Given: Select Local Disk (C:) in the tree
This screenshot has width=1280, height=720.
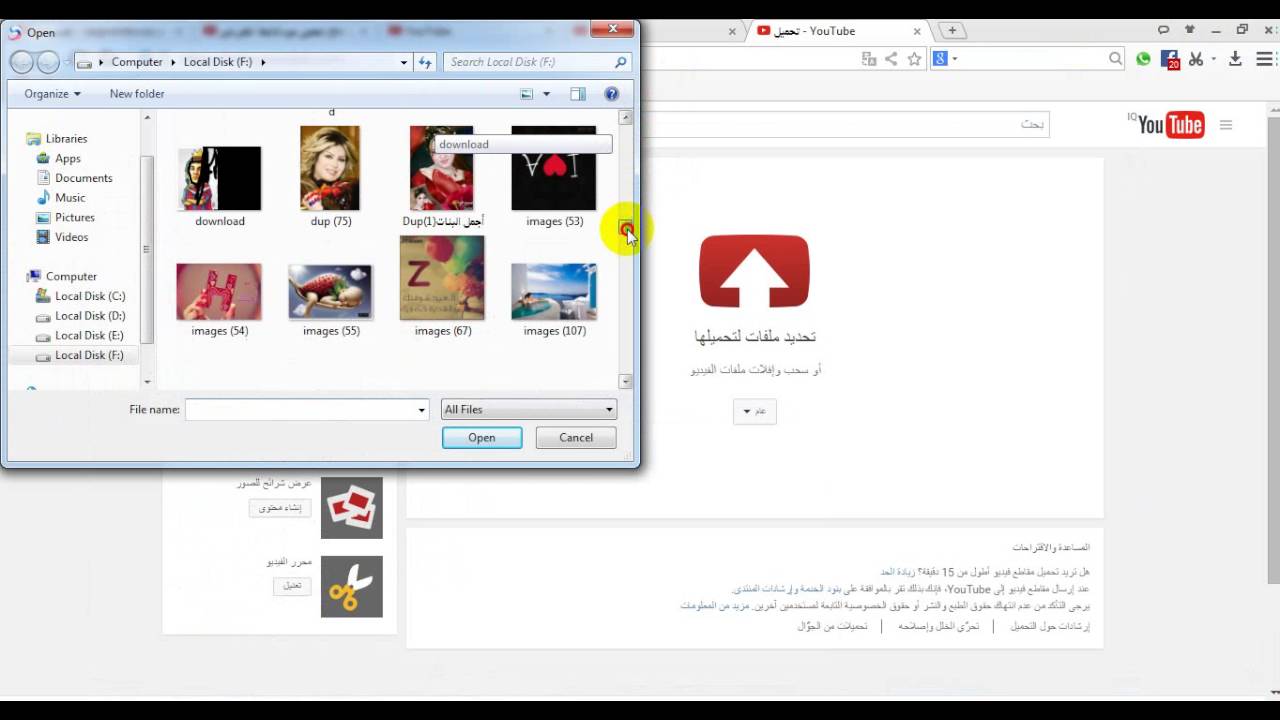Looking at the screenshot, I should pyautogui.click(x=90, y=296).
